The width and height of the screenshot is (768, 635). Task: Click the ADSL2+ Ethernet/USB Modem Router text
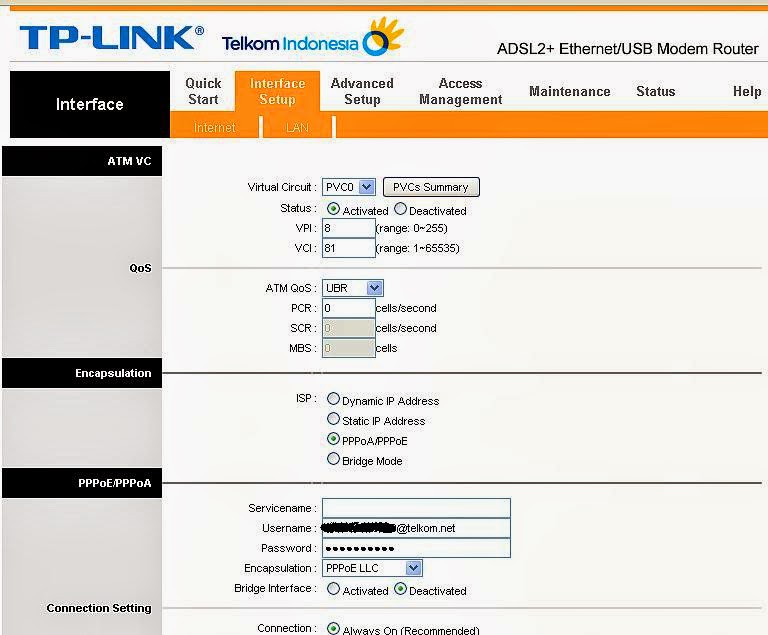point(627,49)
